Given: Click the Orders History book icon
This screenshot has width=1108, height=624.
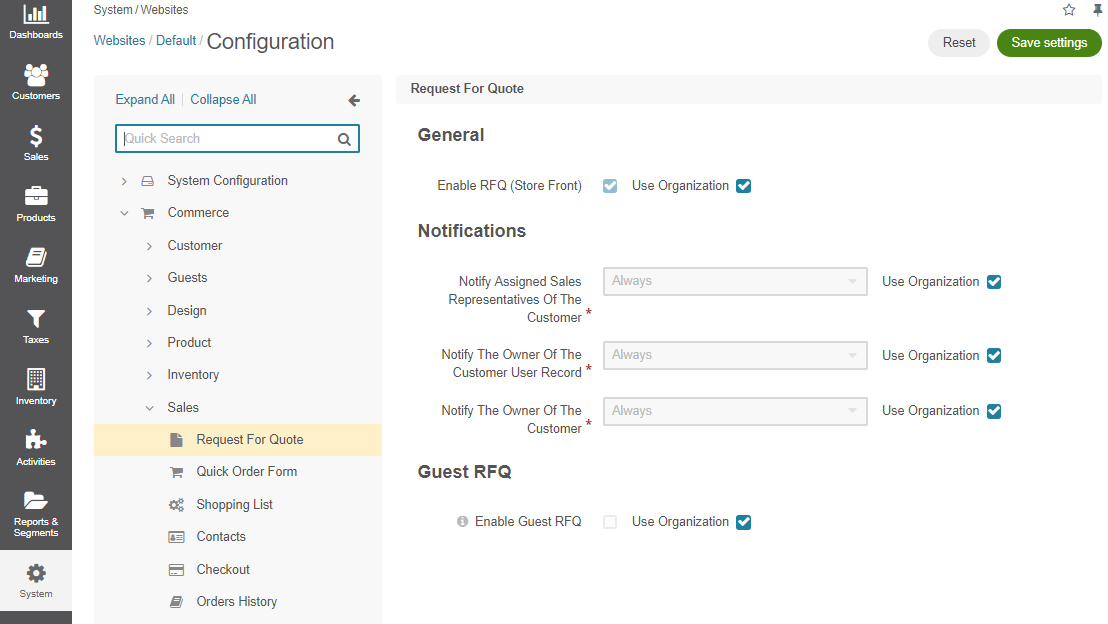Looking at the screenshot, I should 177,602.
